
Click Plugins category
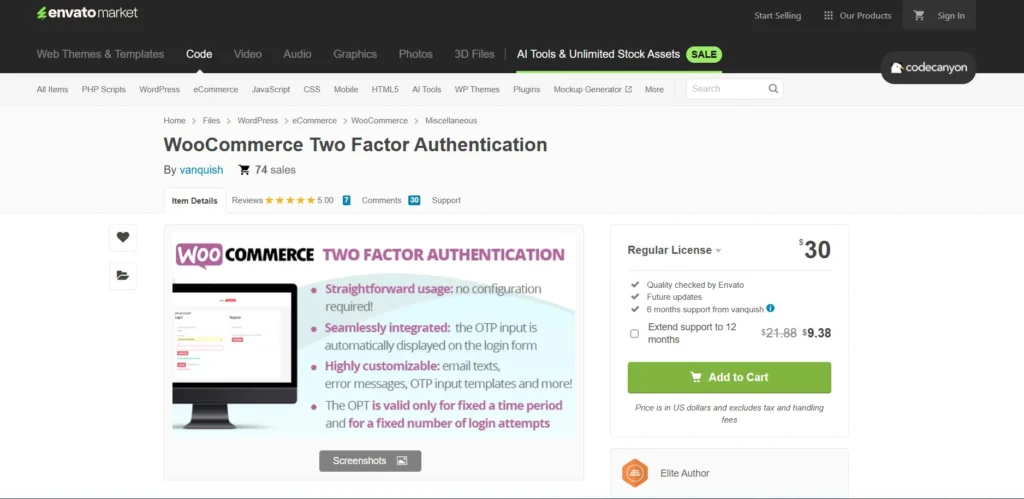point(526,89)
